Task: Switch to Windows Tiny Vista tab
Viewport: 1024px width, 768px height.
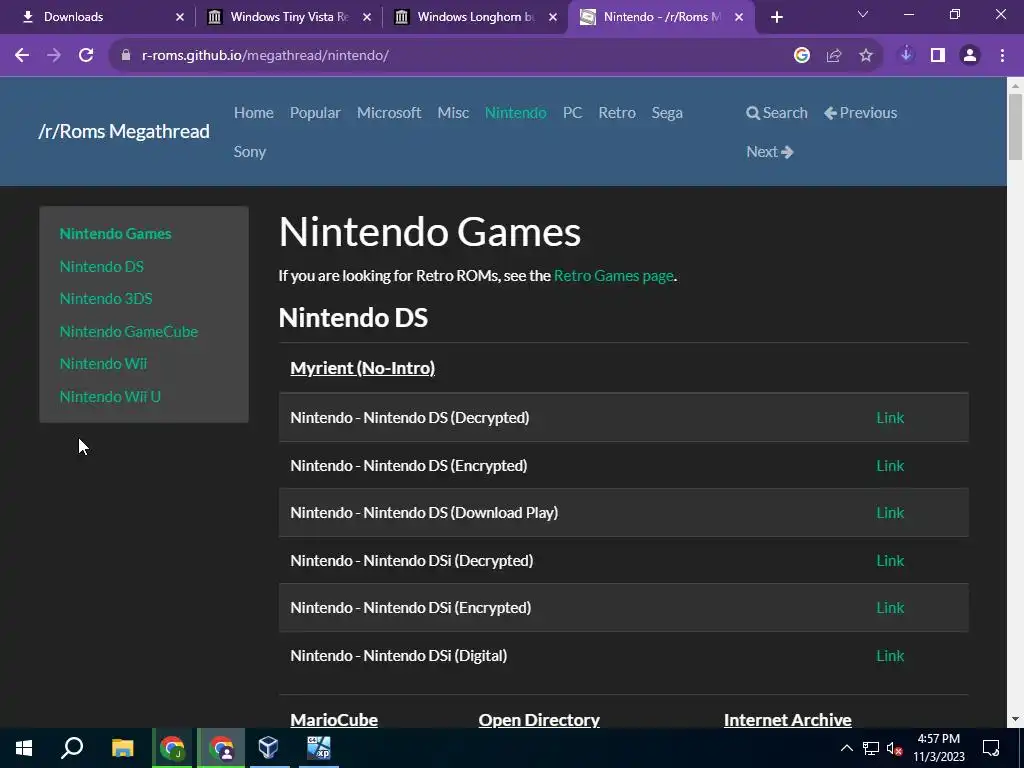Action: coord(287,17)
